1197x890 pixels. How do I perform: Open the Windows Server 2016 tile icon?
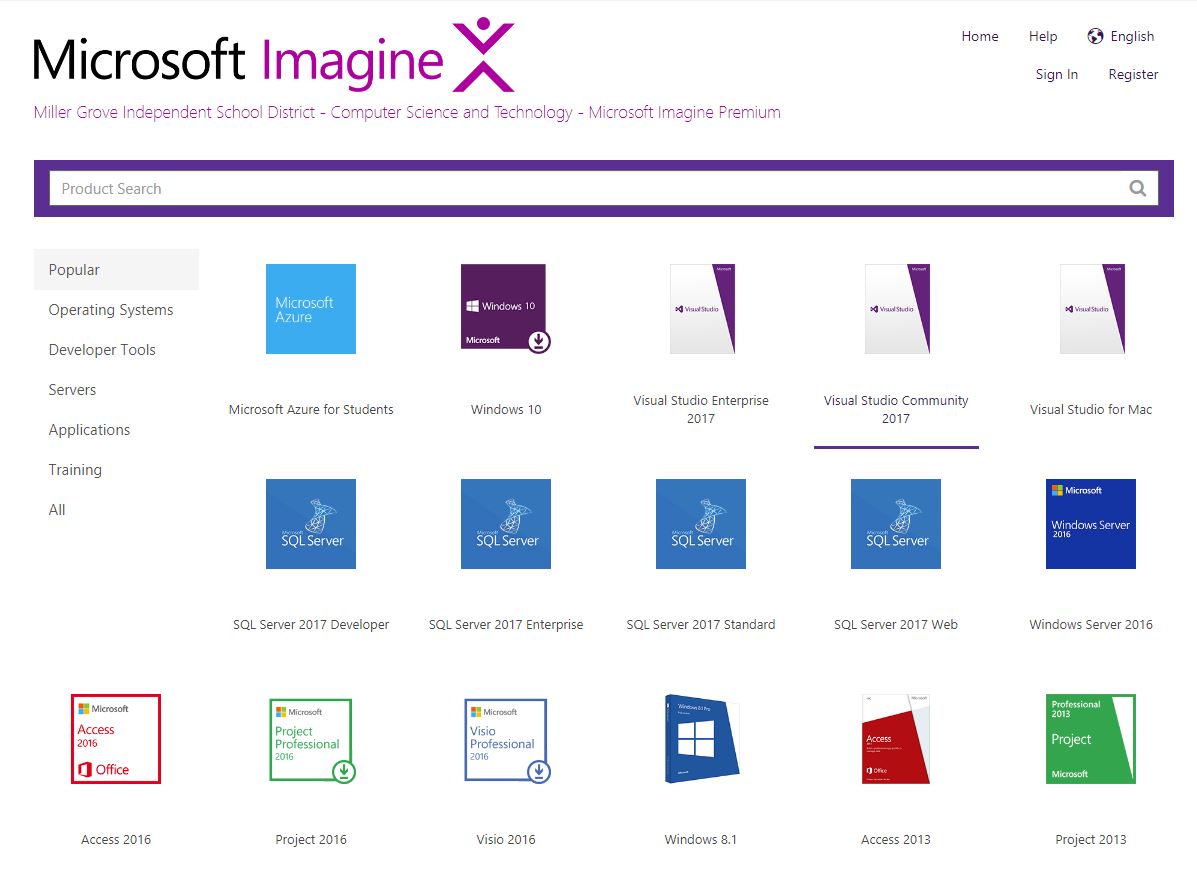[1091, 524]
